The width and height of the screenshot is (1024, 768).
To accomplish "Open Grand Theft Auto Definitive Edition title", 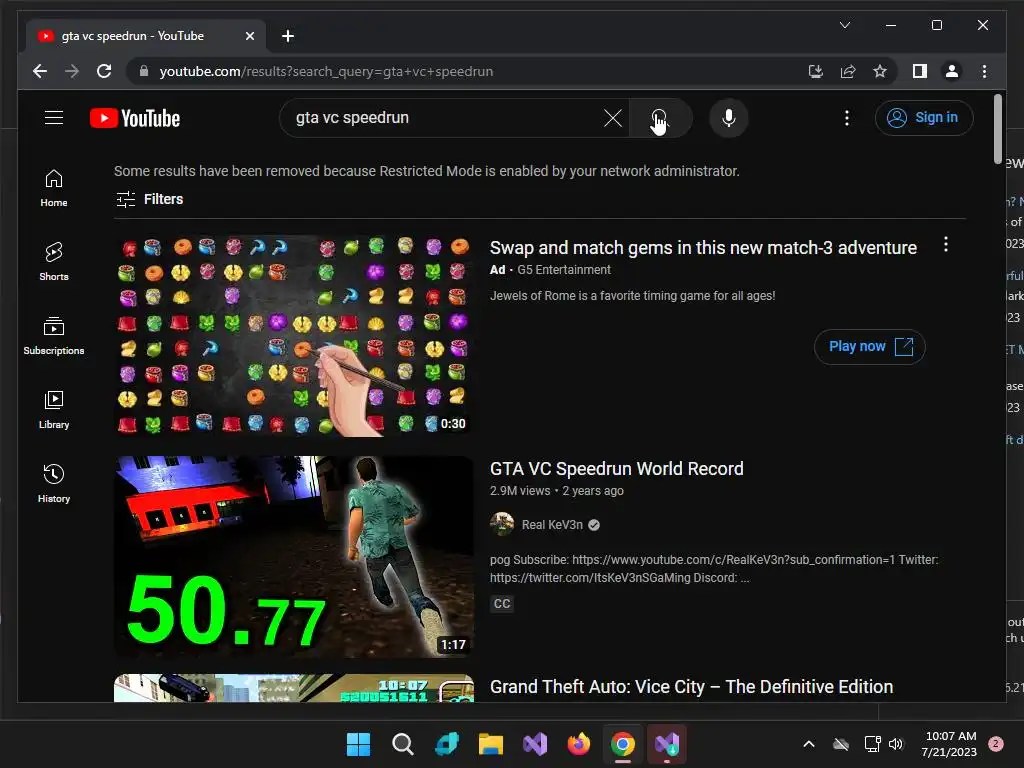I will pyautogui.click(x=692, y=686).
